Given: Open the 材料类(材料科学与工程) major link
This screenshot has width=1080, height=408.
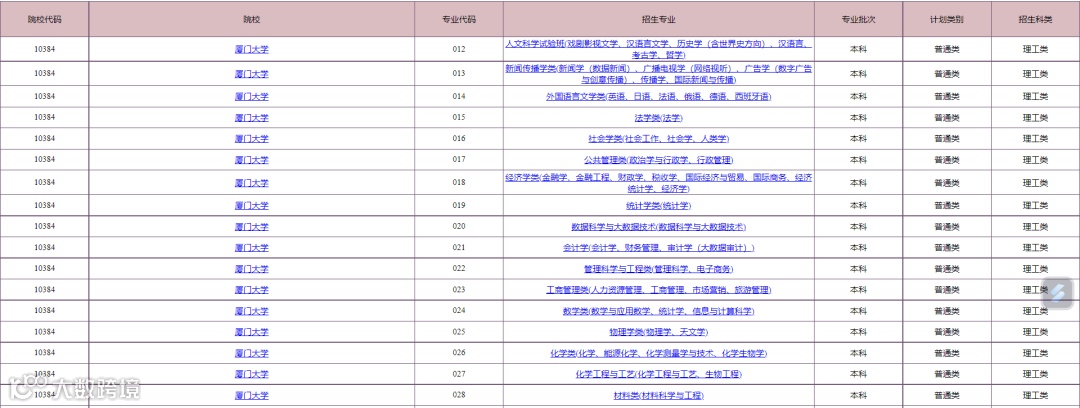Looking at the screenshot, I should [x=658, y=396].
